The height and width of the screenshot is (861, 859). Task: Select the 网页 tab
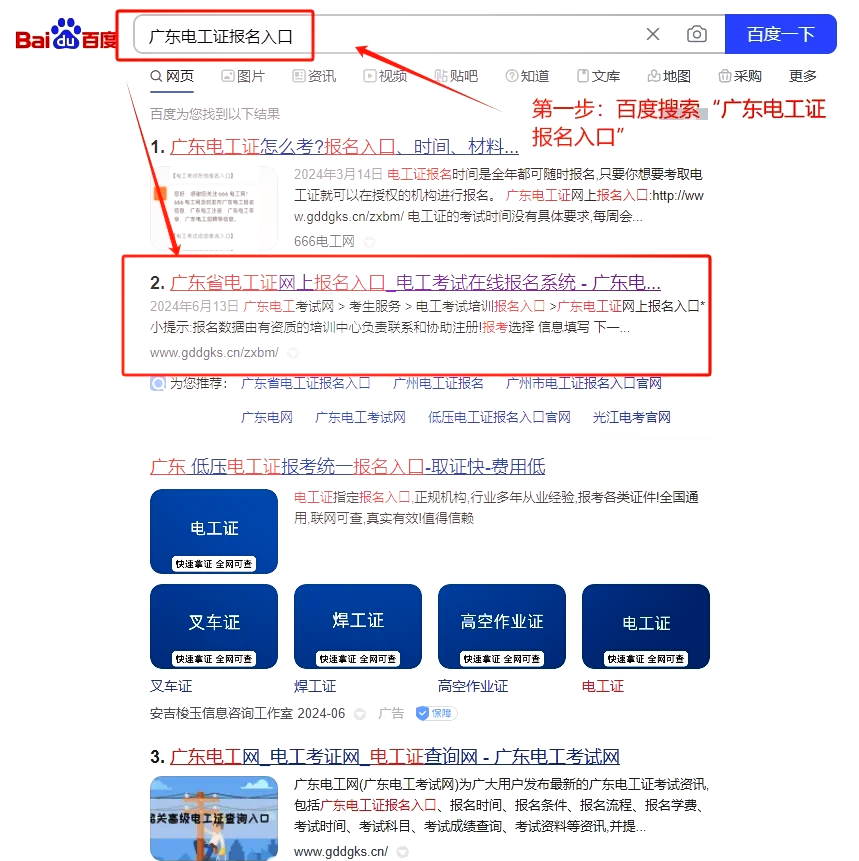(172, 76)
